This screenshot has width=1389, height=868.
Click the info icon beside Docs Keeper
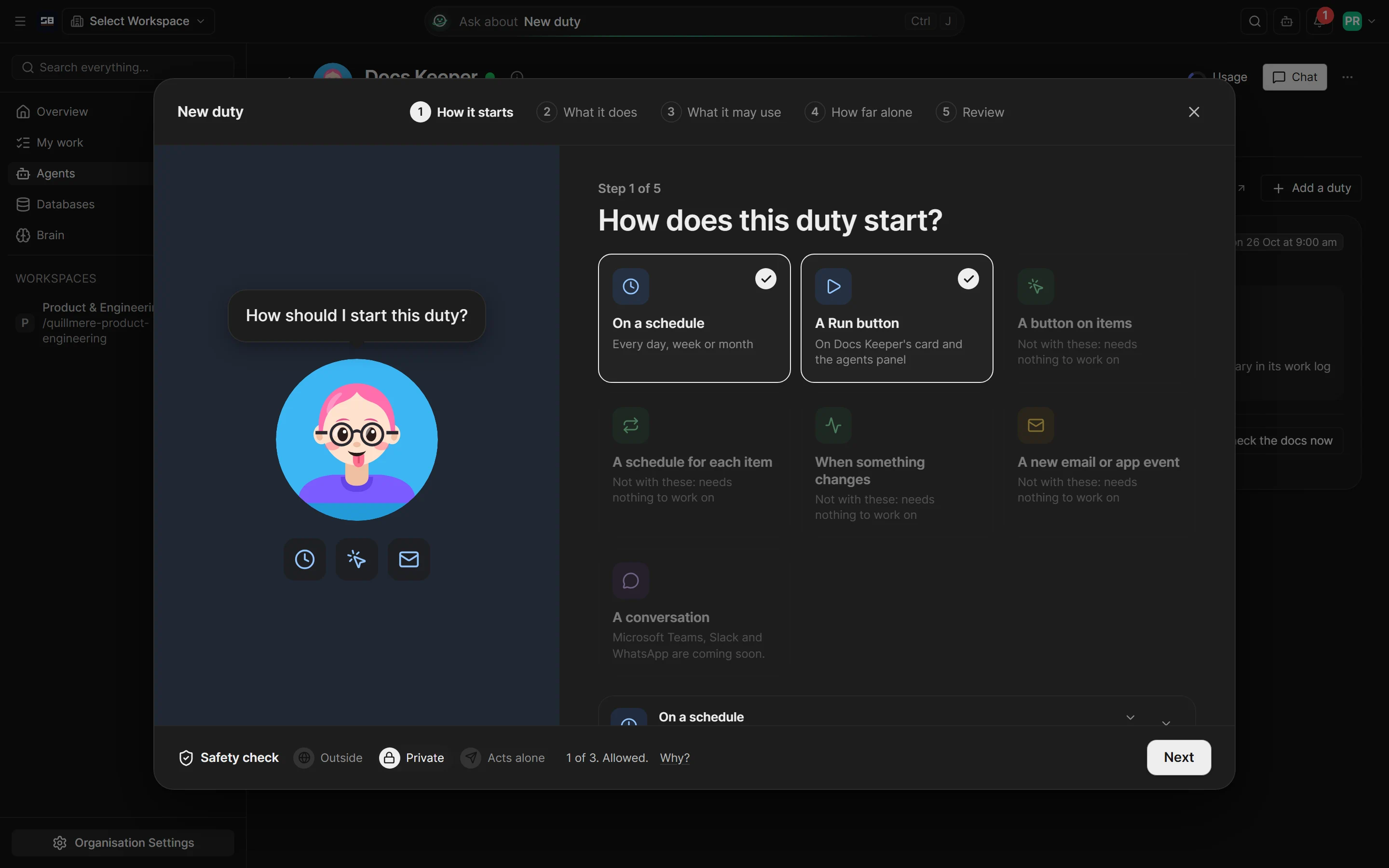[x=517, y=76]
